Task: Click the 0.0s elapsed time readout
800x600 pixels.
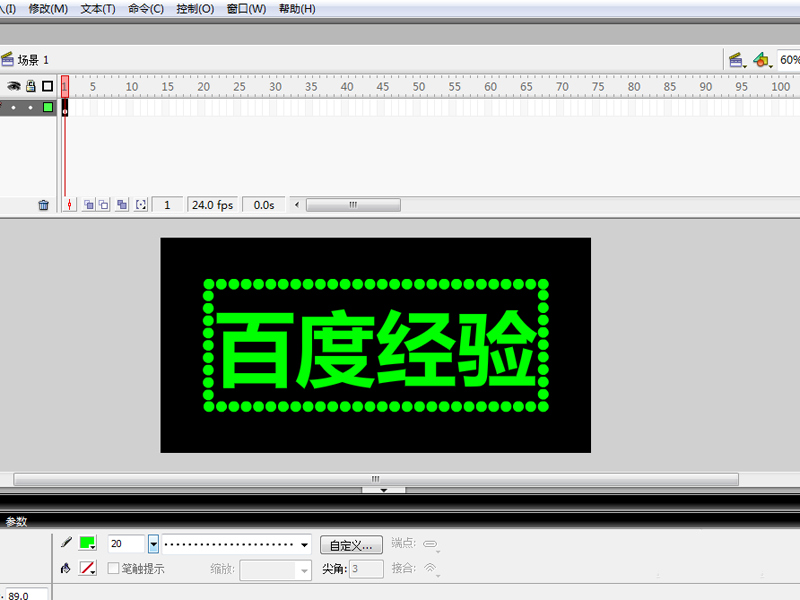Action: pyautogui.click(x=264, y=205)
